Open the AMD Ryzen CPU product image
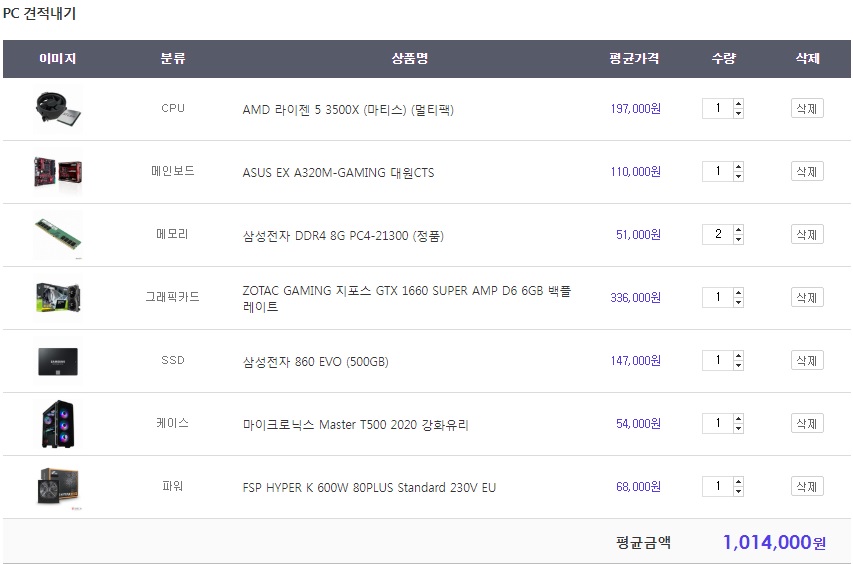The width and height of the screenshot is (853, 564). point(58,109)
